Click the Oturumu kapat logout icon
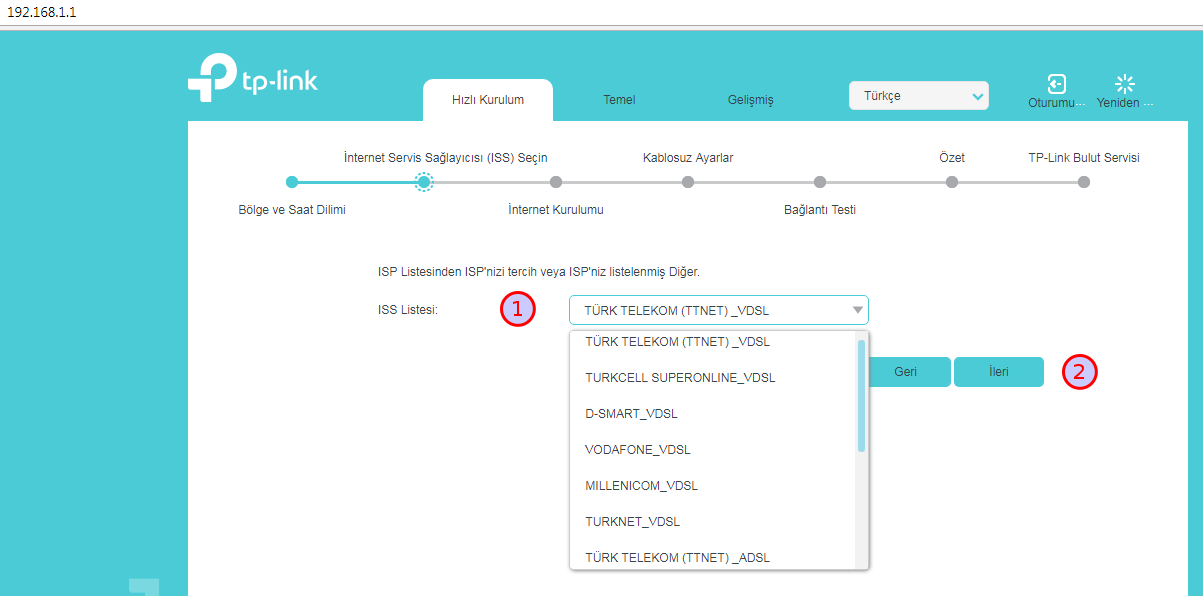 click(1056, 84)
